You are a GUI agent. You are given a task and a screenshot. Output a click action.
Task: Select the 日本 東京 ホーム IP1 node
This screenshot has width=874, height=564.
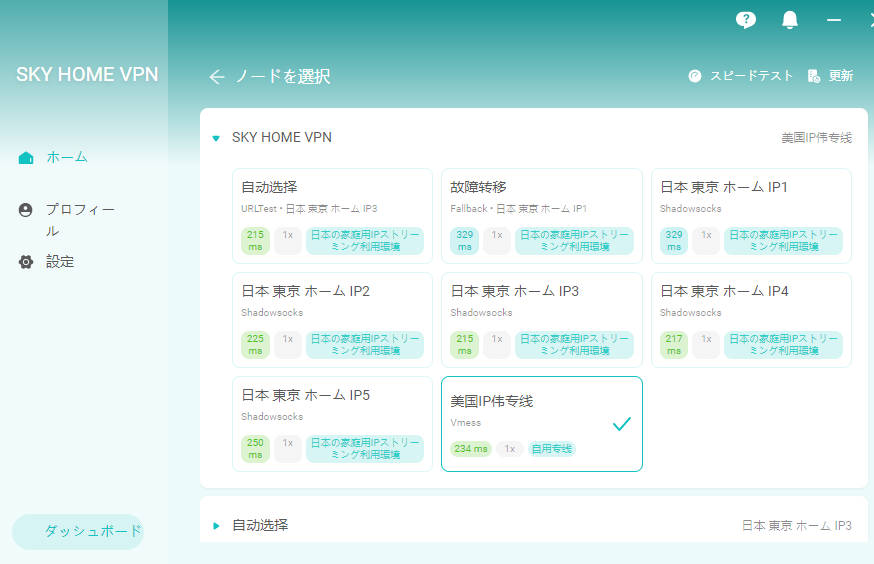751,216
